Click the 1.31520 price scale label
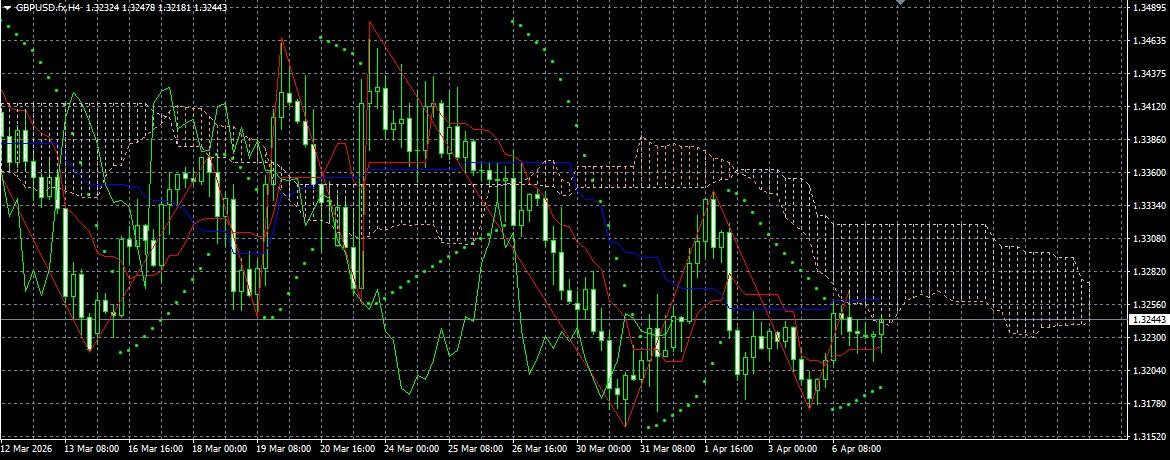The width and height of the screenshot is (1170, 460). click(x=1149, y=437)
